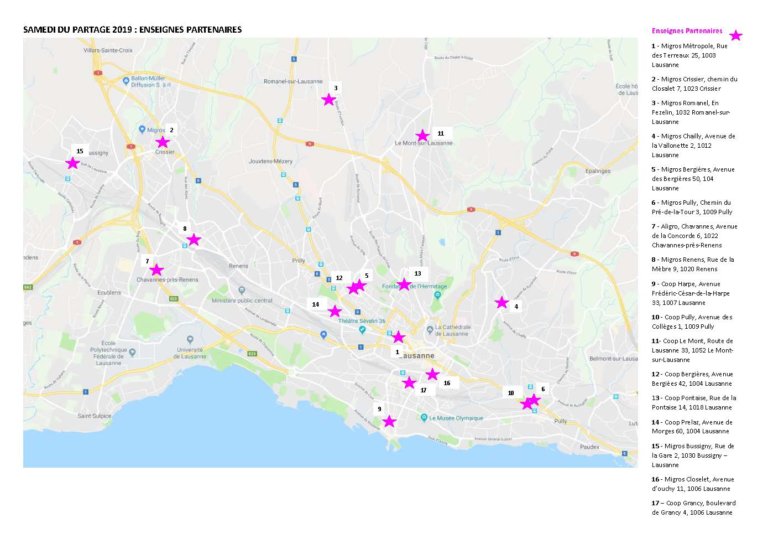Screen dimensions: 768x544
Task: Click legend entry '14 - Coop Prelaz'
Action: (x=692, y=426)
